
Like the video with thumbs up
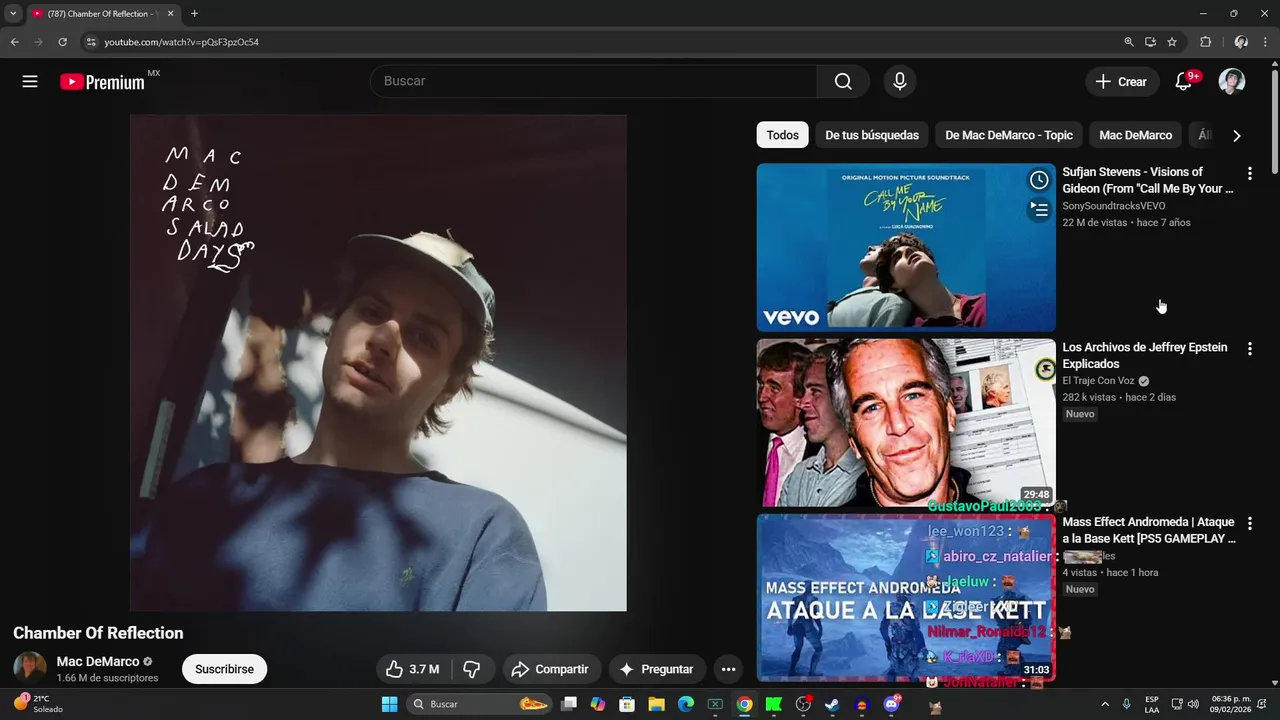pos(412,669)
